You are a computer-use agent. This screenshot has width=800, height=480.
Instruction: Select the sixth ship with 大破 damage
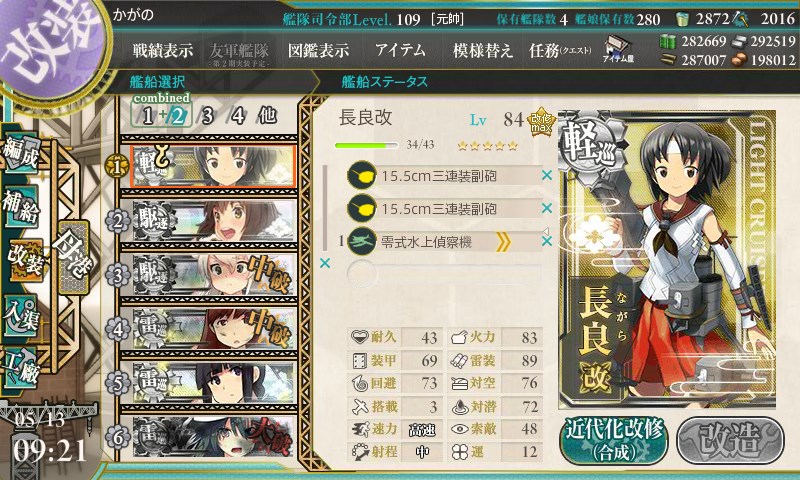click(x=213, y=437)
